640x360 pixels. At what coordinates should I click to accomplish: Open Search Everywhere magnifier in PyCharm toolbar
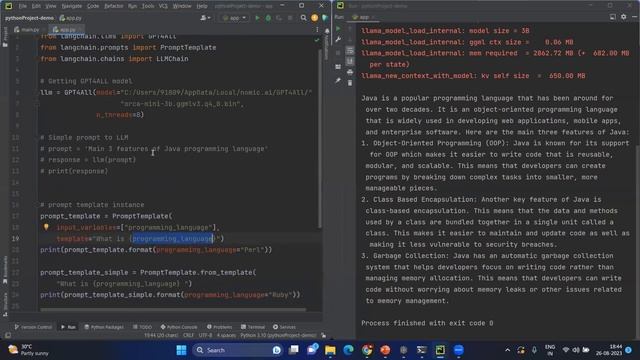303,18
